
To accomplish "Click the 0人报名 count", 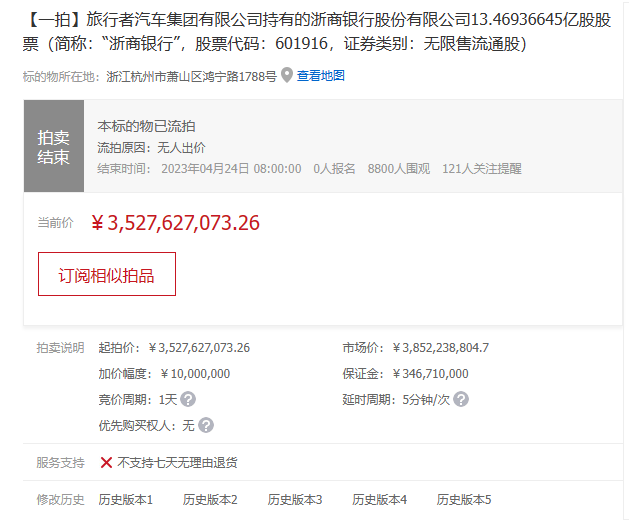I will click(x=334, y=169).
